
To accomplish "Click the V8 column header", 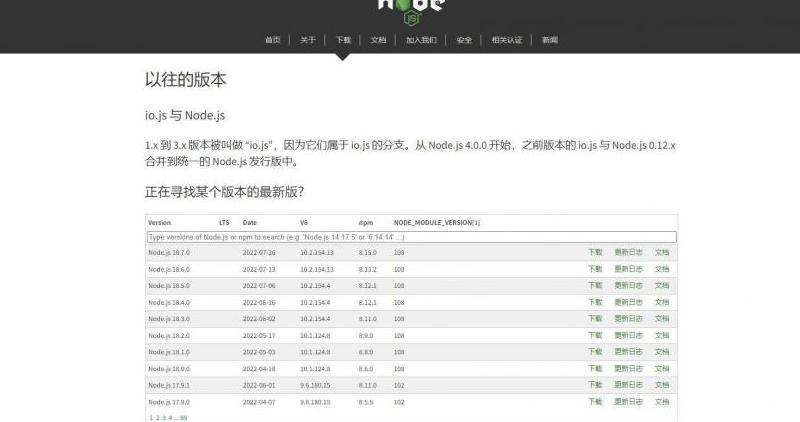I will tap(304, 222).
